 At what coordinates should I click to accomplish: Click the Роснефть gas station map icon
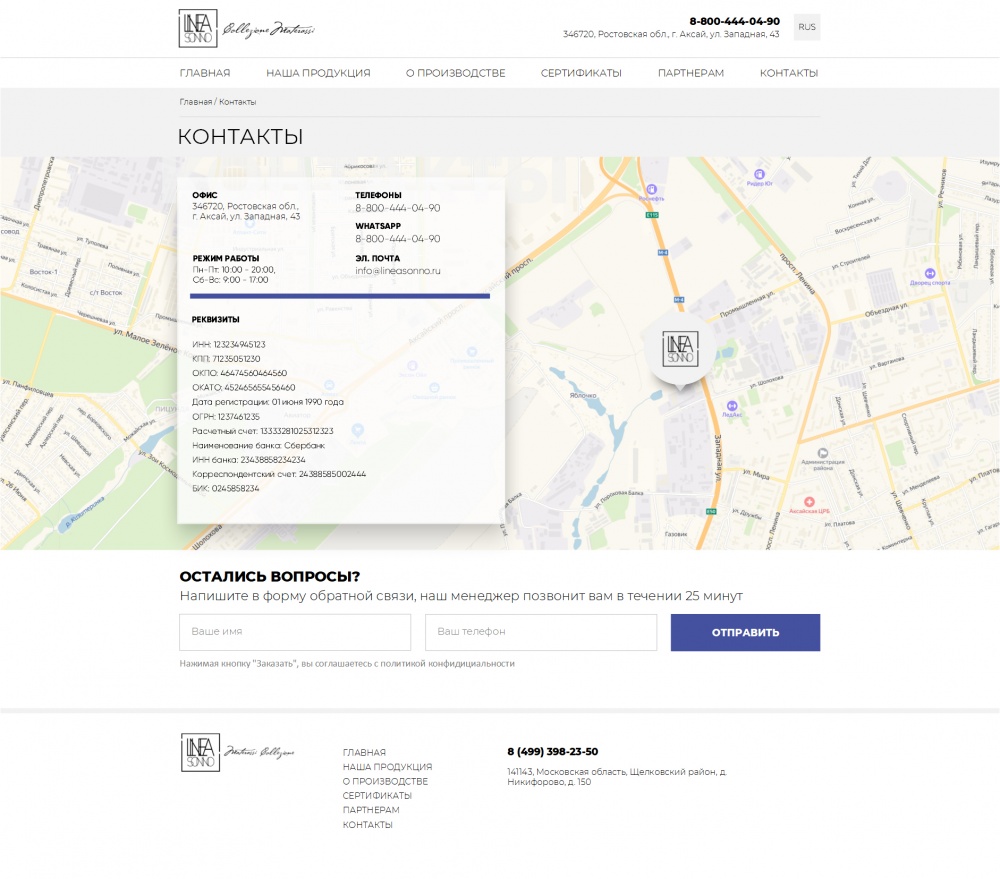(651, 188)
